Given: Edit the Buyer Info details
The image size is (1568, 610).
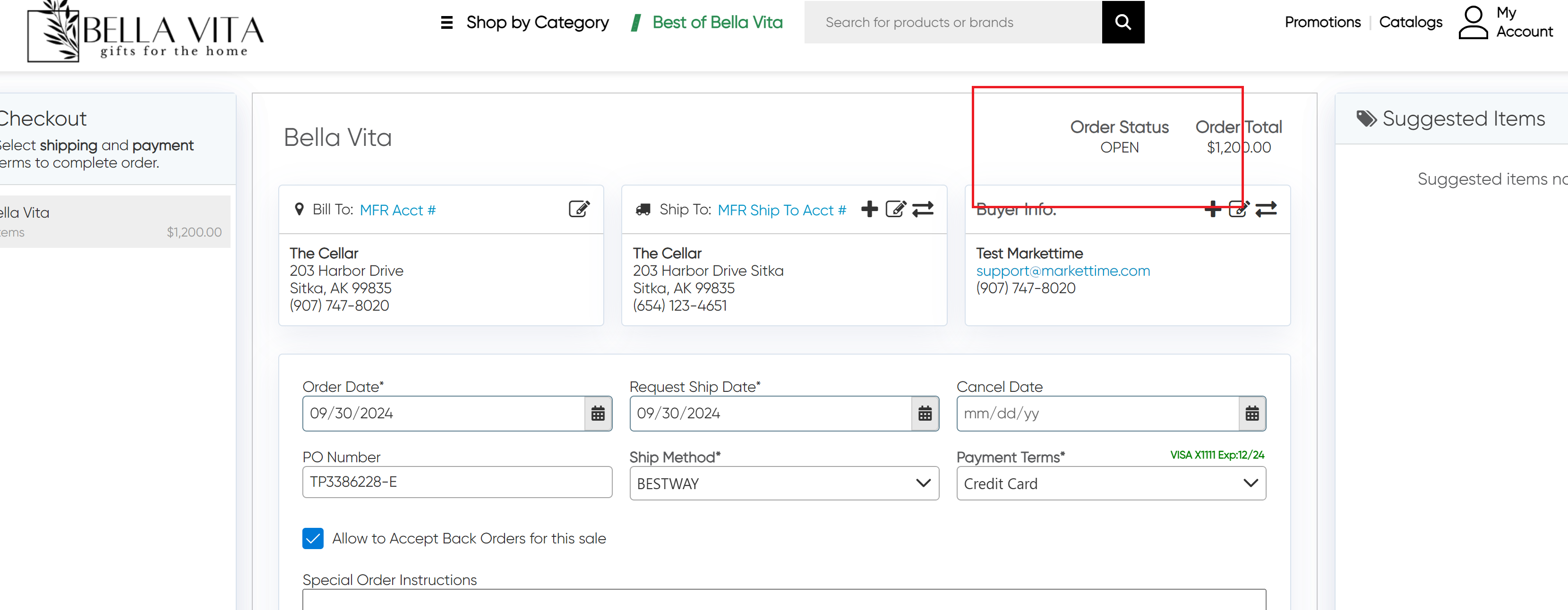Looking at the screenshot, I should 1239,209.
